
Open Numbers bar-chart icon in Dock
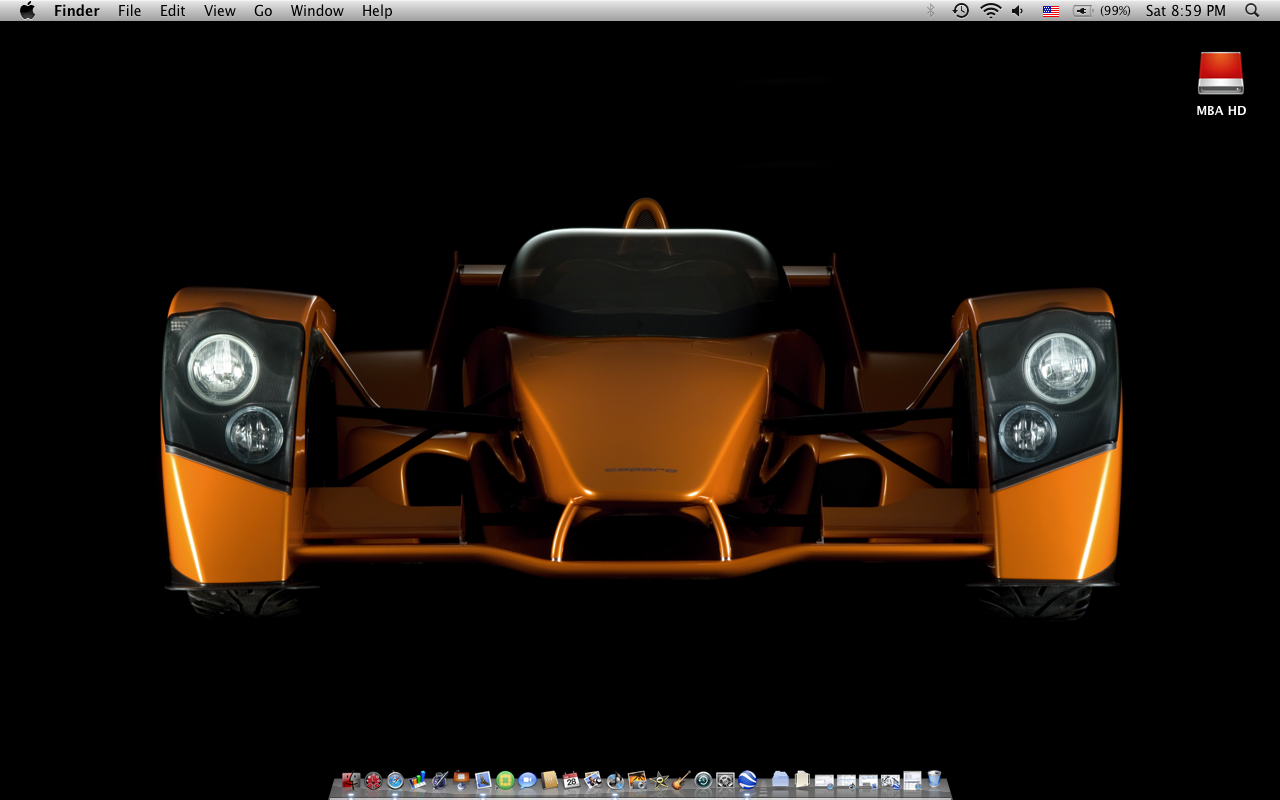(x=417, y=780)
